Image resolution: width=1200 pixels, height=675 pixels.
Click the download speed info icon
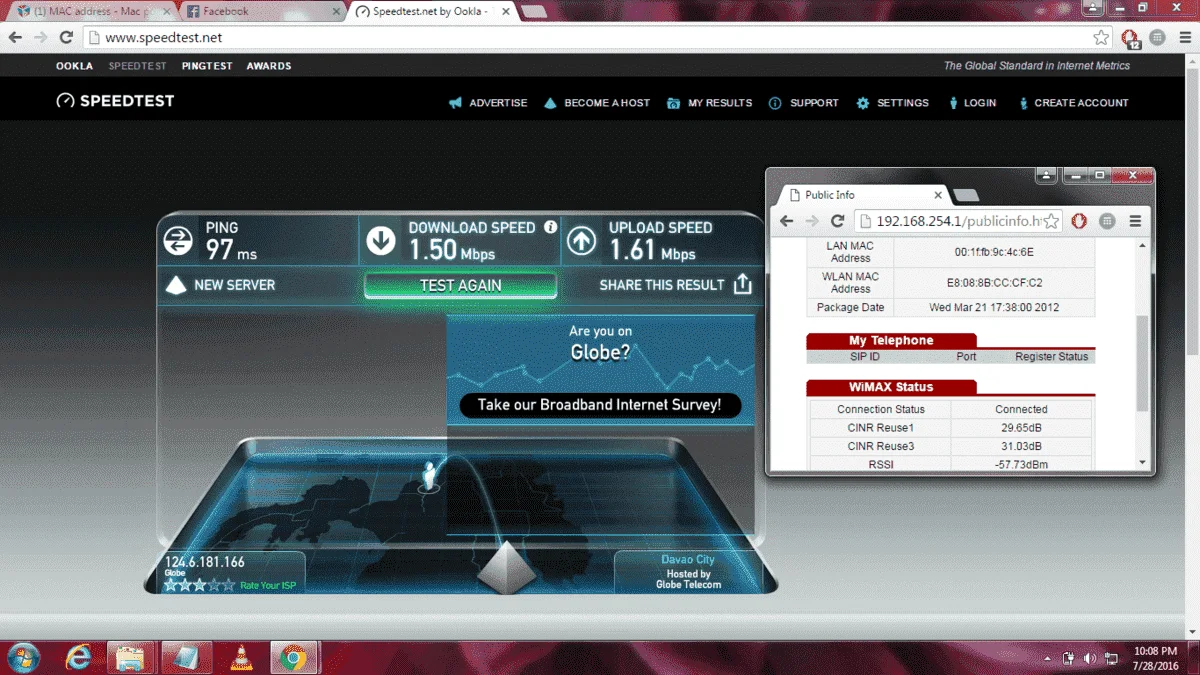(550, 227)
